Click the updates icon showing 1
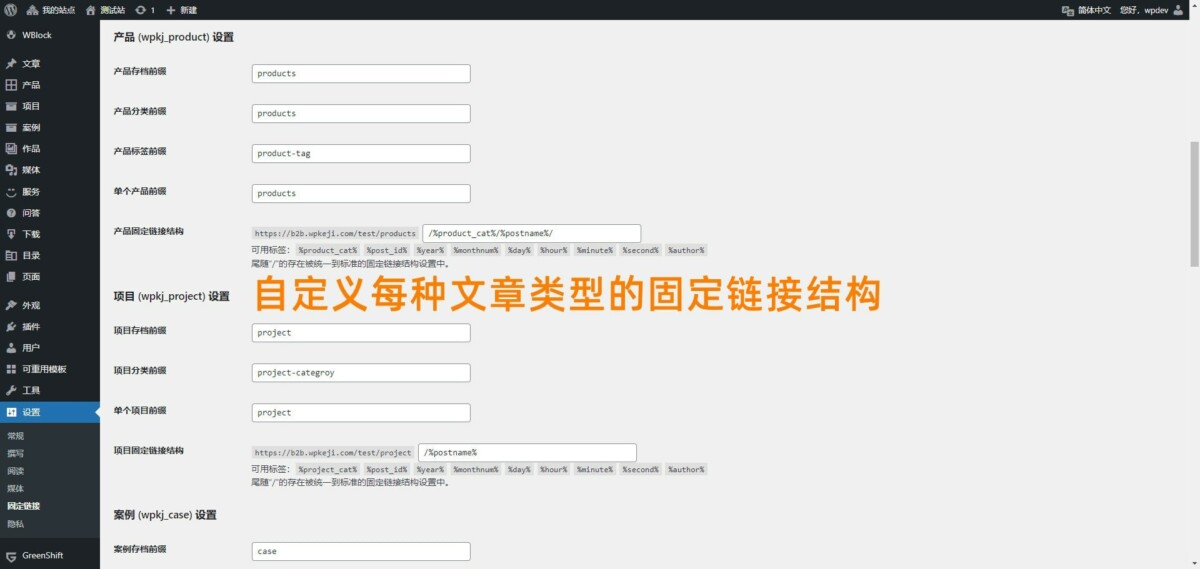1200x569 pixels. pos(145,10)
